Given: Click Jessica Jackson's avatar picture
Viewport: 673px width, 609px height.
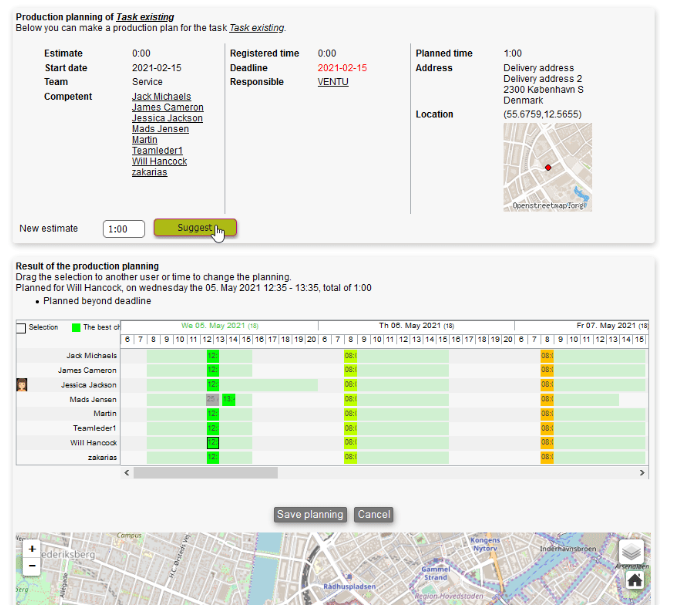Looking at the screenshot, I should 22,385.
